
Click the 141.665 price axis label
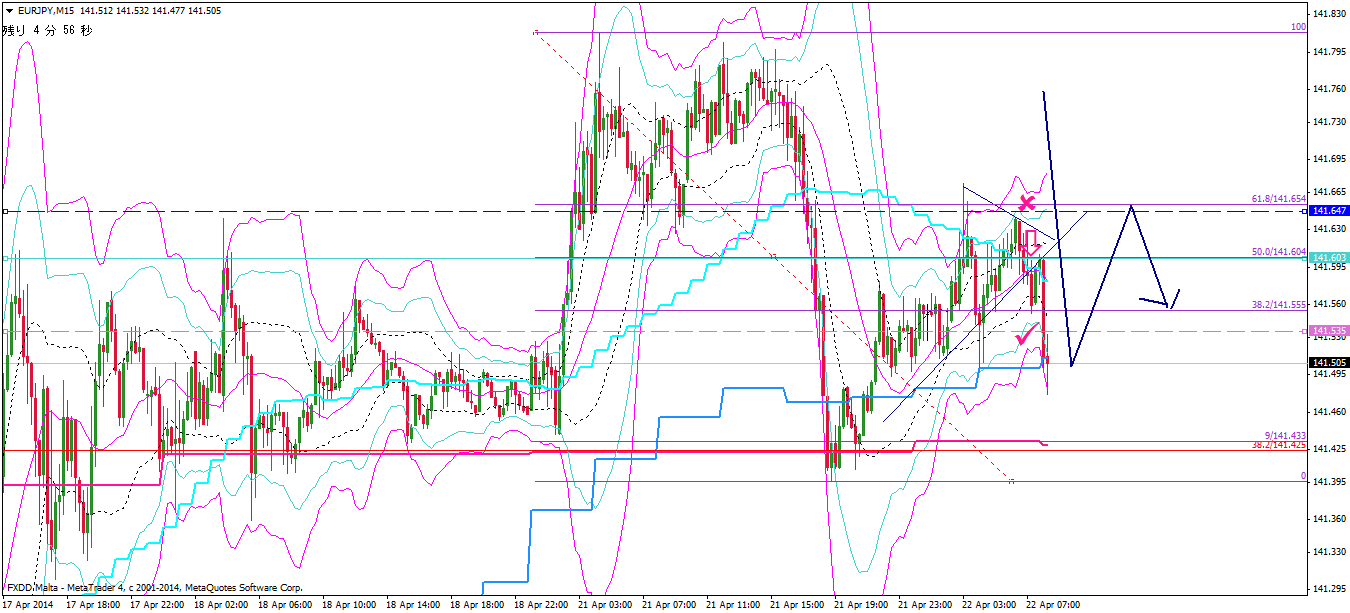point(1330,191)
